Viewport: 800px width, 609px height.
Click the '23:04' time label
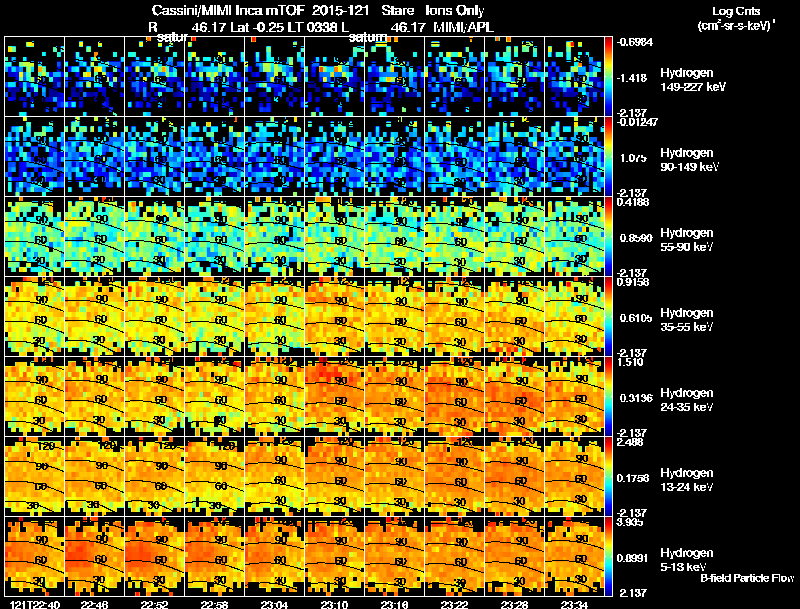point(274,605)
